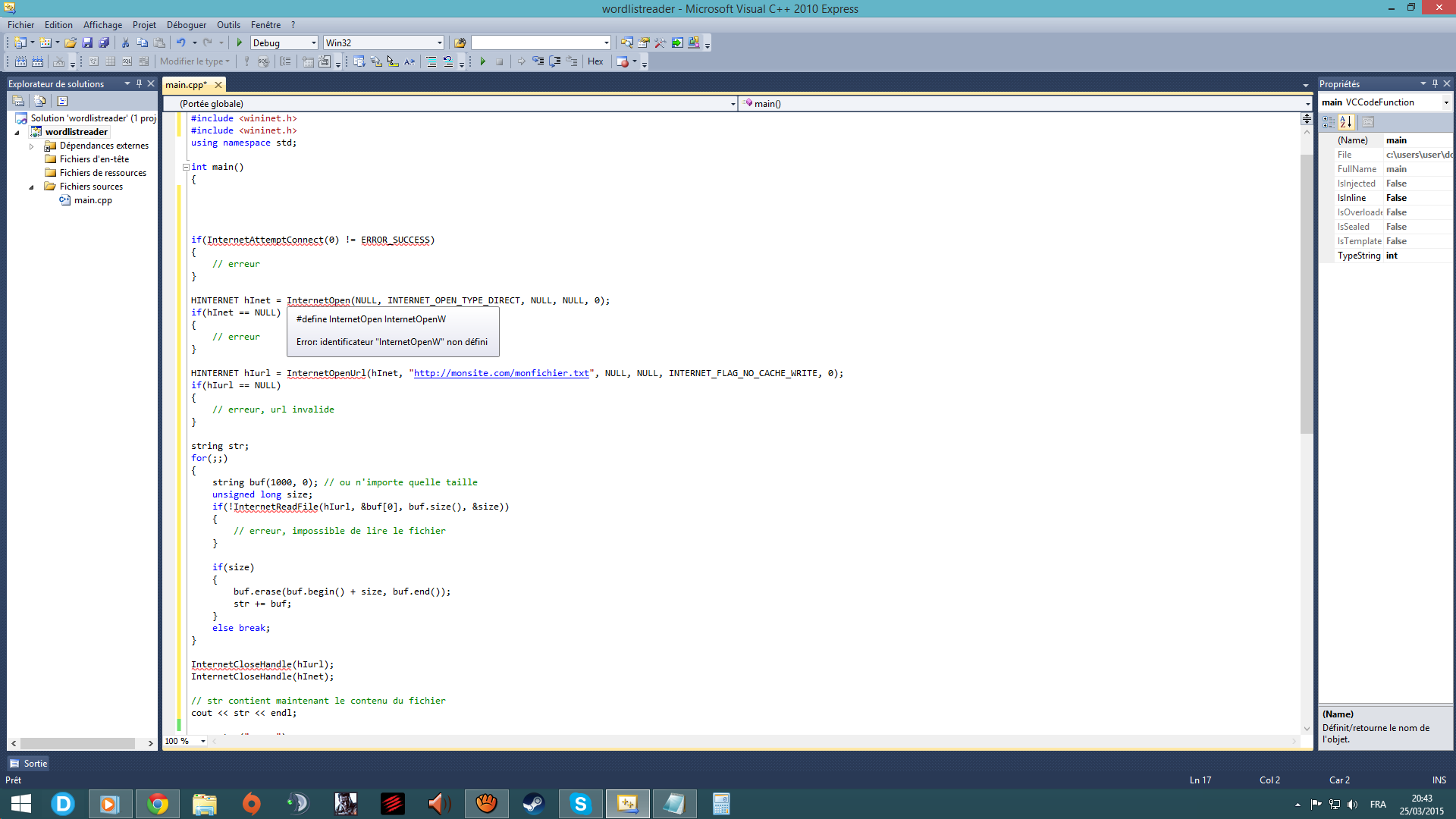Launch Google Chrome from the taskbar
Image resolution: width=1456 pixels, height=819 pixels.
[x=158, y=803]
